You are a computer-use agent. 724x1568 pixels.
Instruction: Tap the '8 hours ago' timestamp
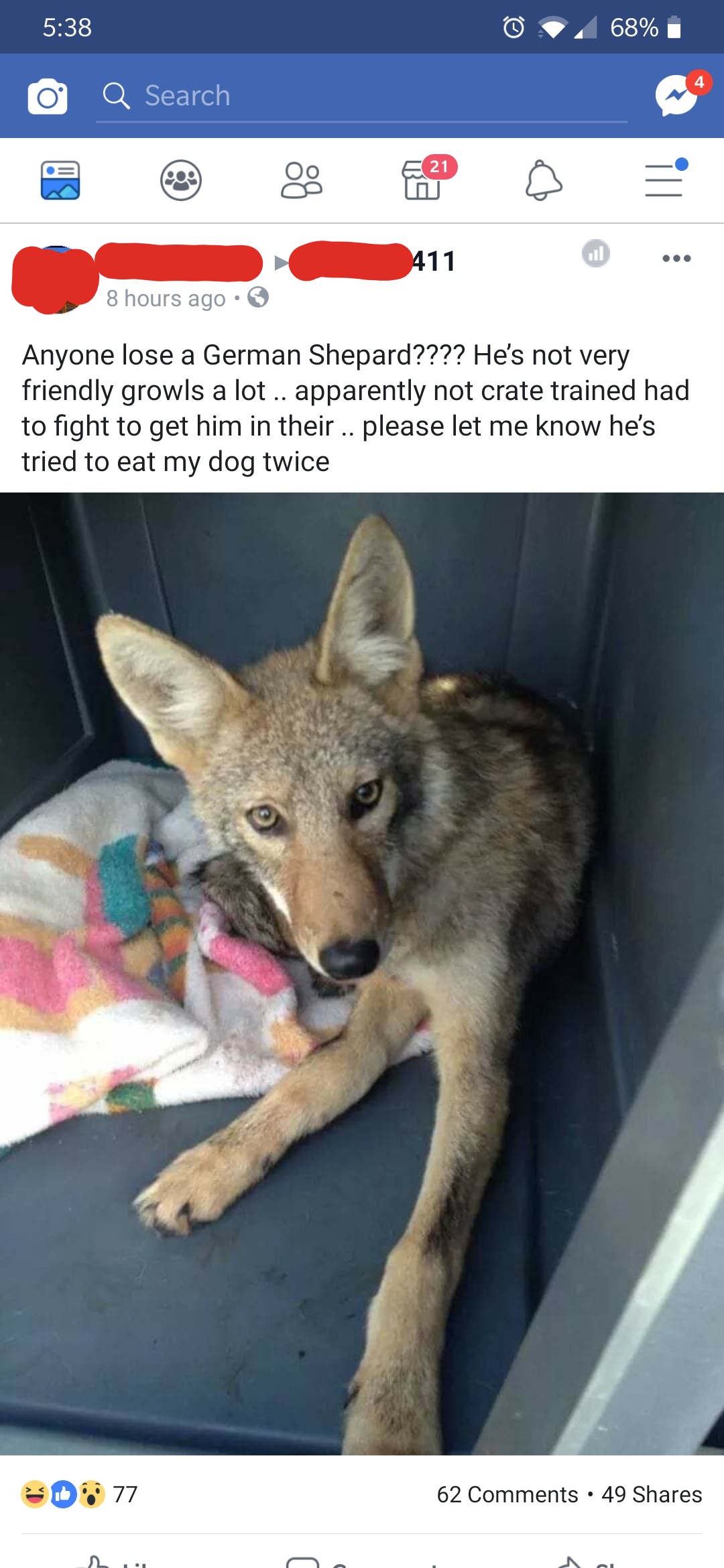click(166, 298)
